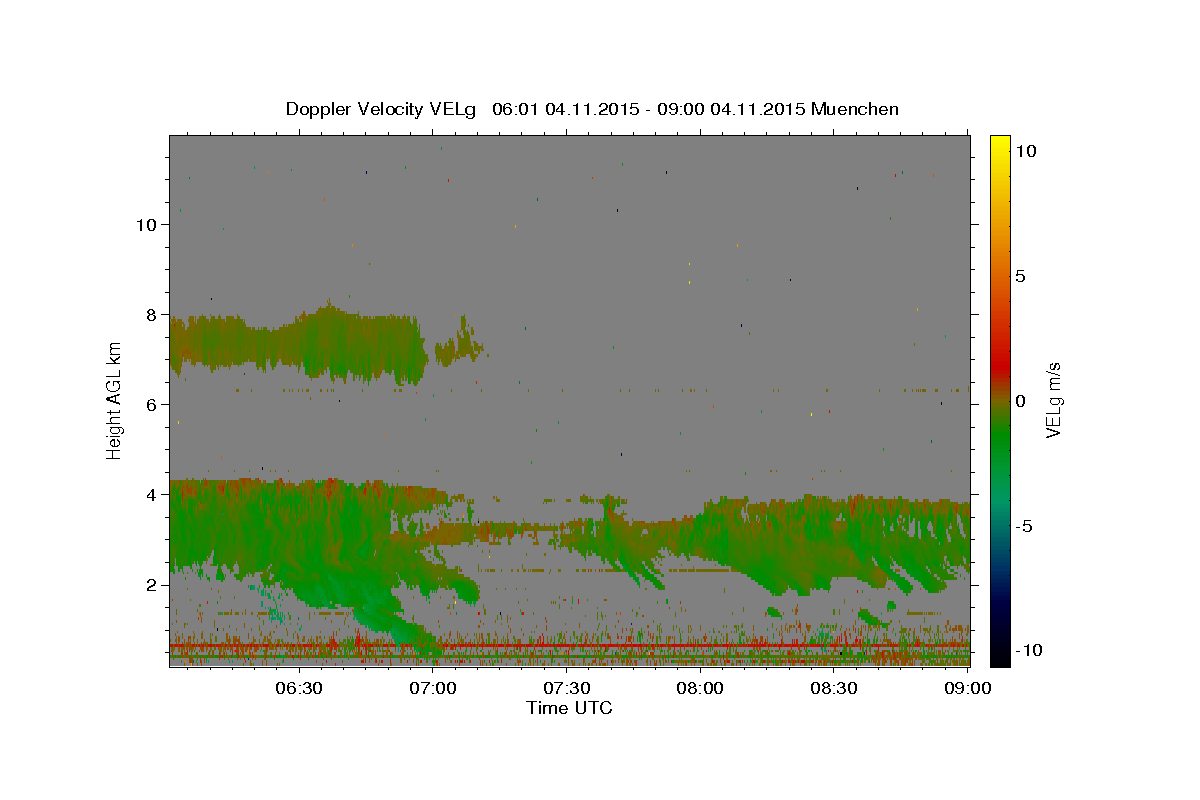The width and height of the screenshot is (1200, 800).
Task: Click the colorbar value 10 label
Action: click(1026, 151)
